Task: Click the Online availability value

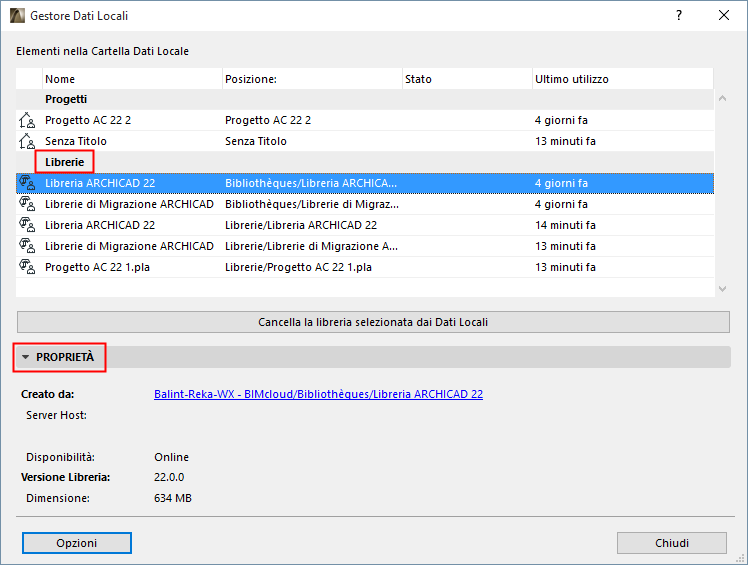Action: (171, 457)
